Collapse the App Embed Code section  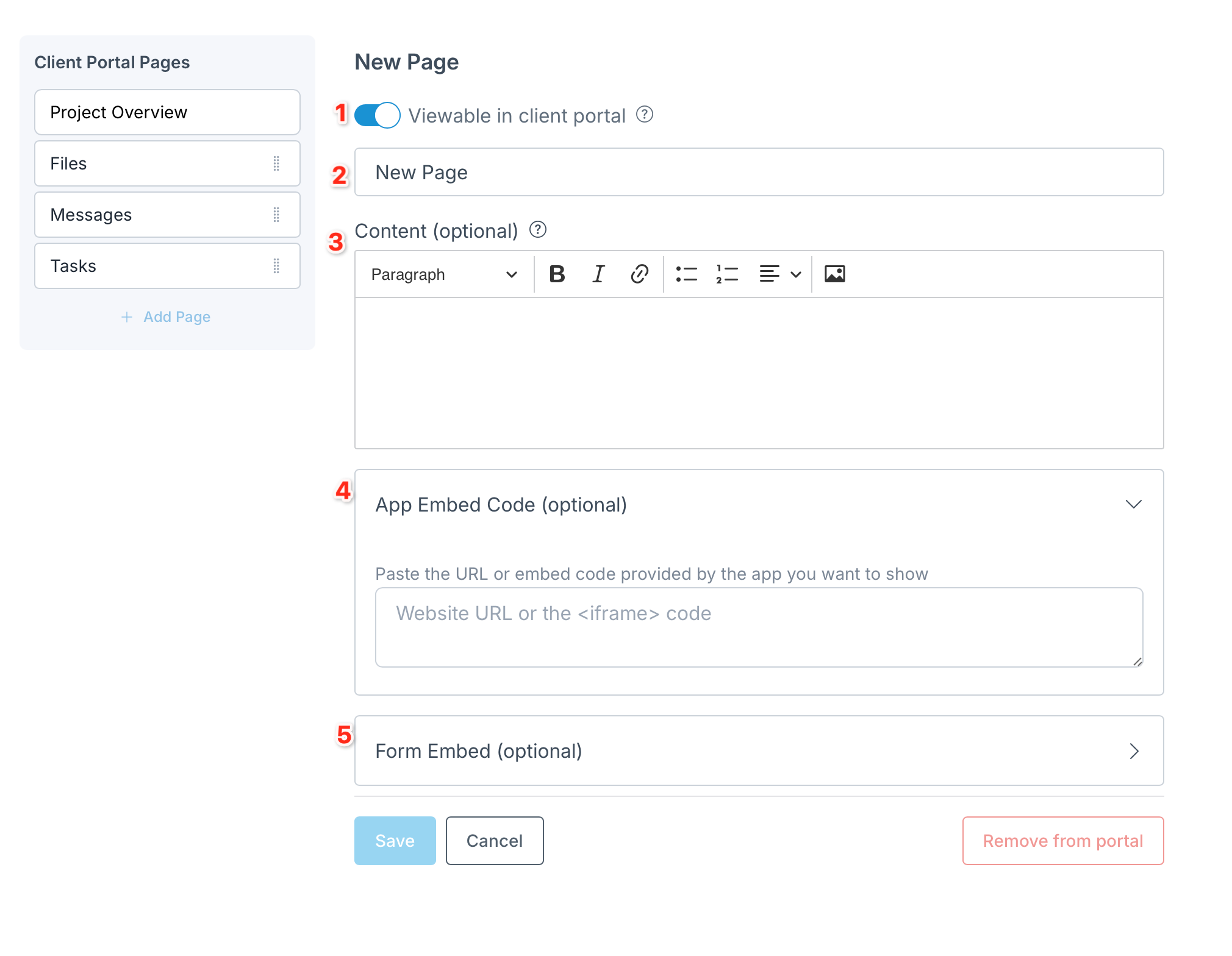coord(1133,504)
